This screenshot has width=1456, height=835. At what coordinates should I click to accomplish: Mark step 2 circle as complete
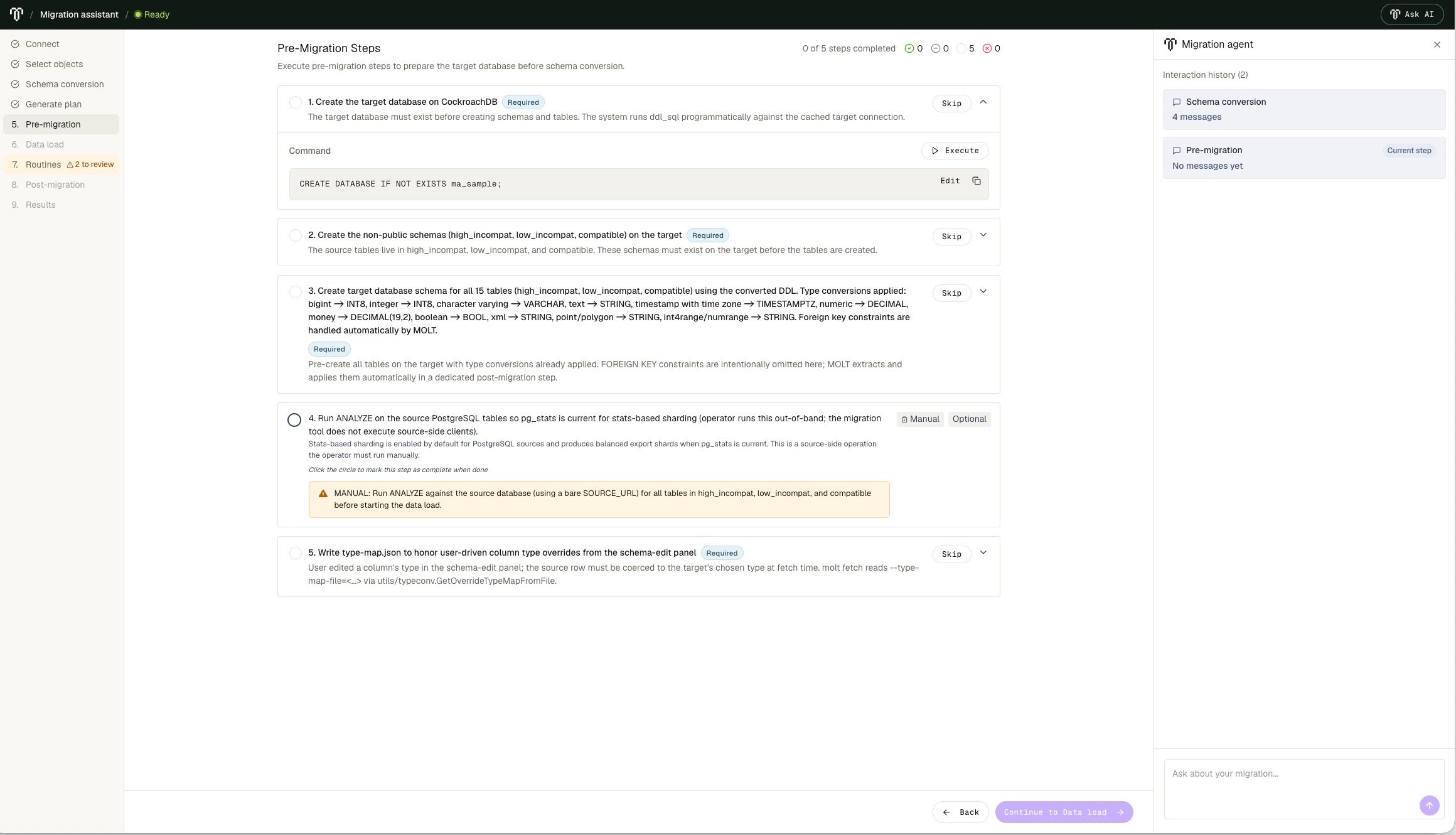click(x=295, y=235)
